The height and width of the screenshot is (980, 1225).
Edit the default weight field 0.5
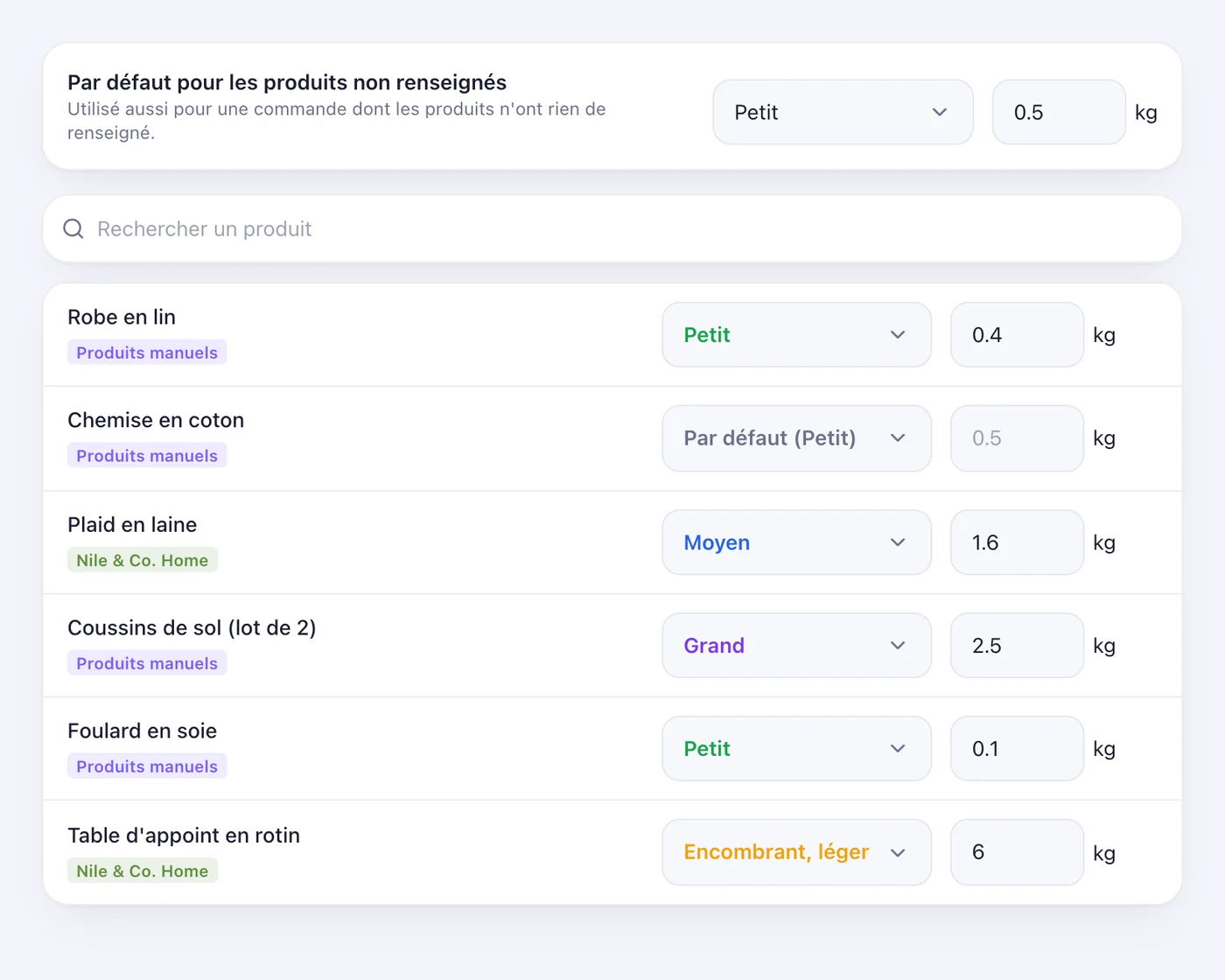tap(1059, 112)
